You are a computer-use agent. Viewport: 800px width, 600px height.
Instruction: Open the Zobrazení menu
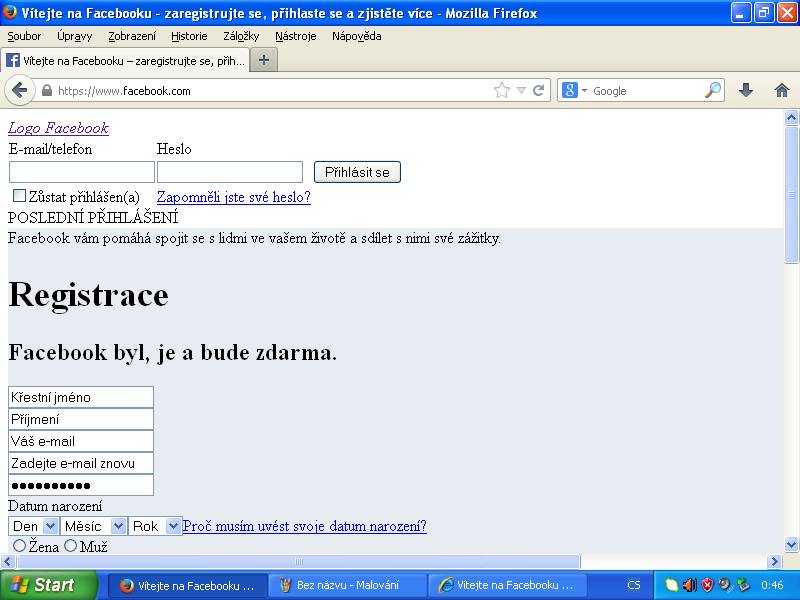coord(132,36)
